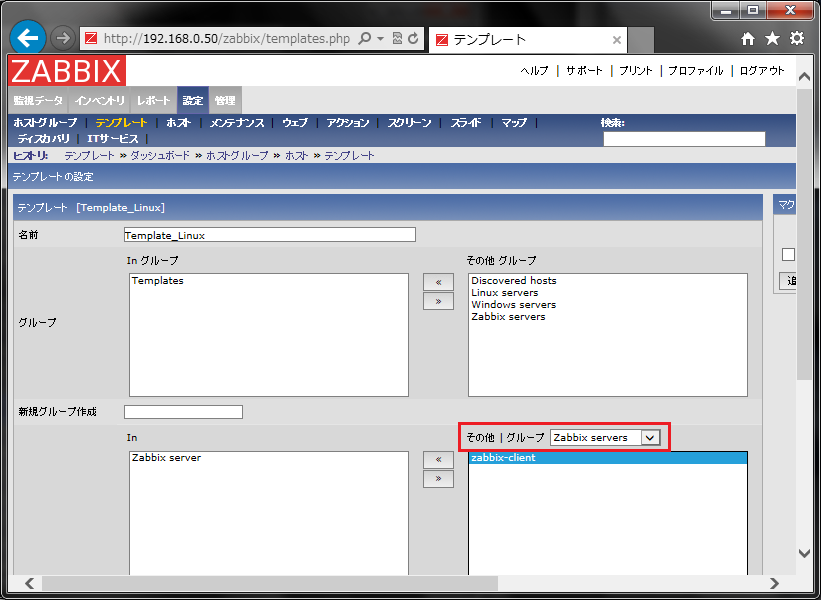This screenshot has width=821, height=600.
Task: Open マップ submenu item
Action: 514,123
